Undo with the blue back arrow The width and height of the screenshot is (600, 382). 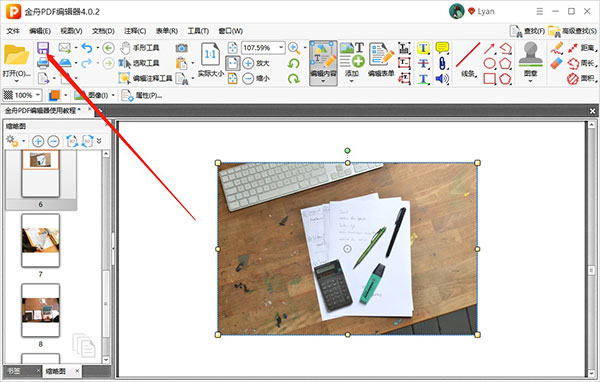click(87, 48)
